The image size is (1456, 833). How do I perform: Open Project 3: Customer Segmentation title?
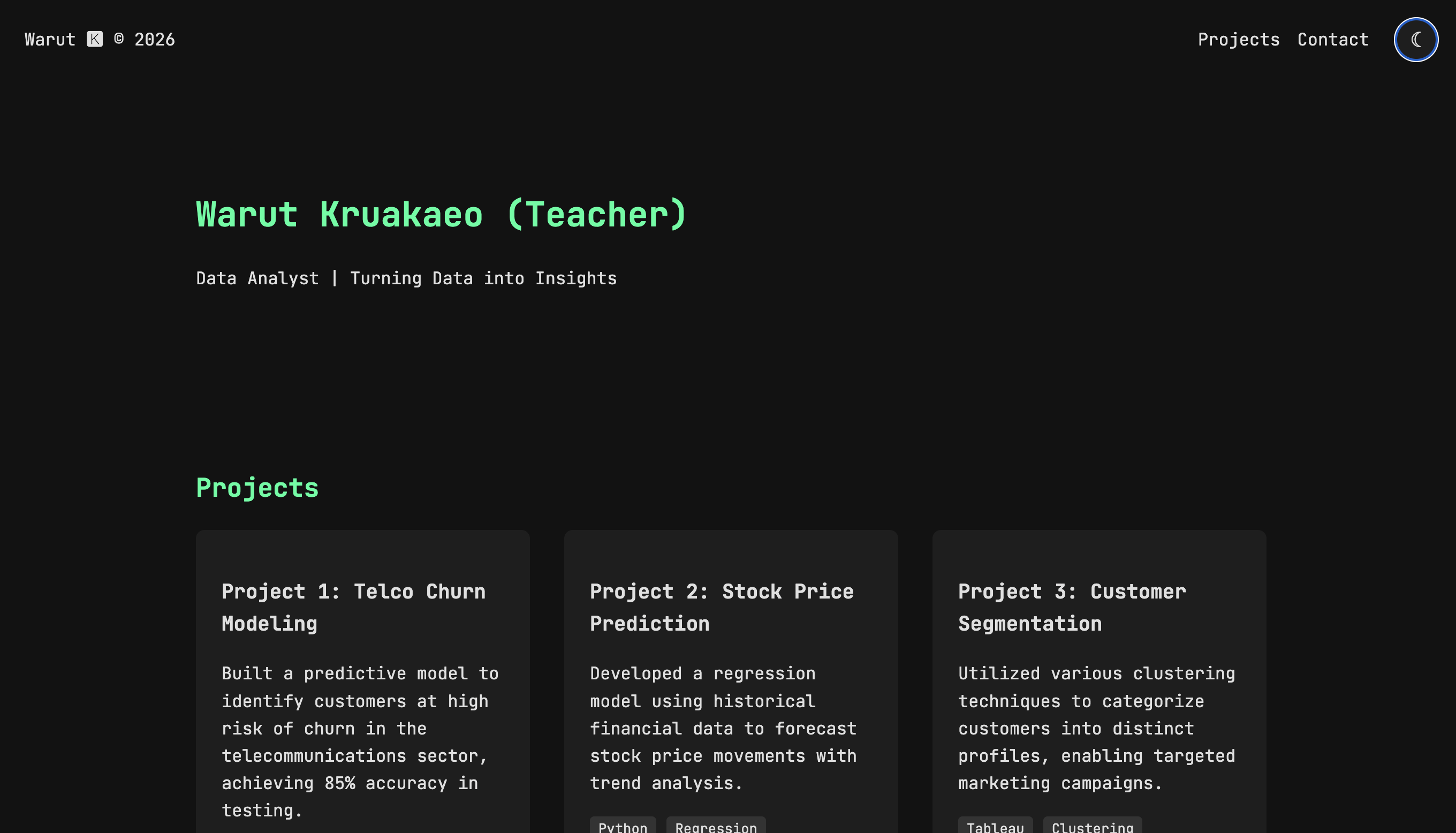point(1072,607)
